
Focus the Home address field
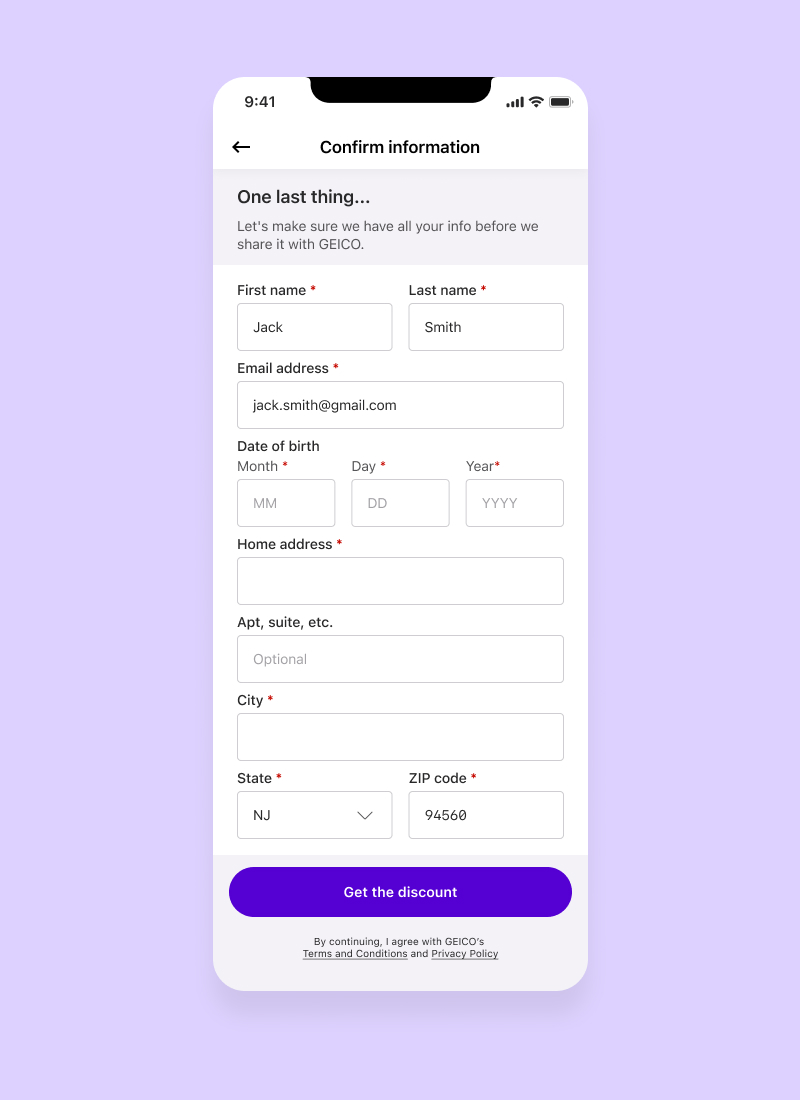400,581
